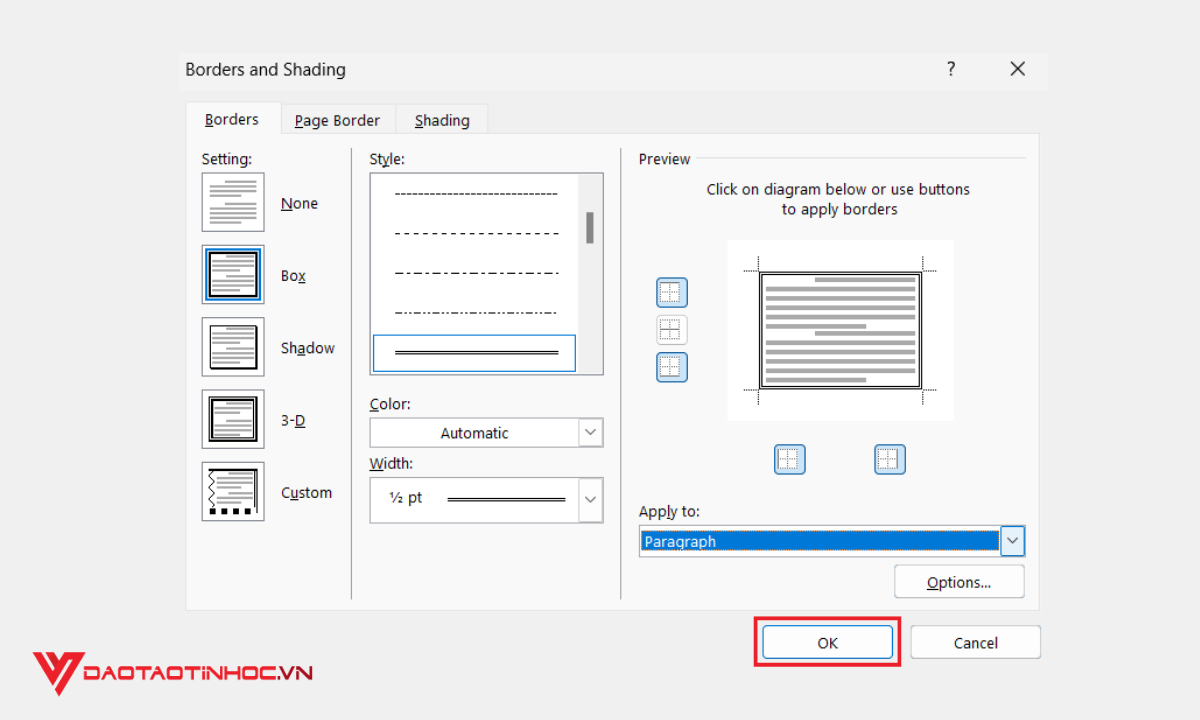The image size is (1200, 720).
Task: Toggle the right border button in Preview
Action: pos(889,459)
